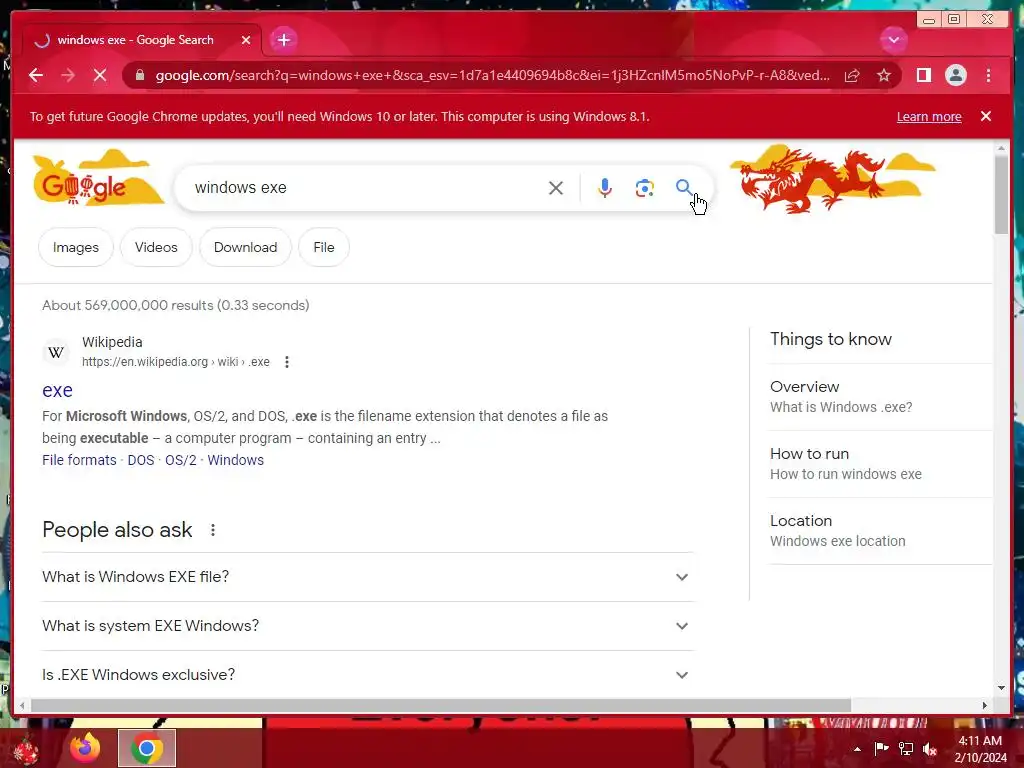The image size is (1024, 768).
Task: Open the 'People also ask' options menu
Action: click(213, 530)
